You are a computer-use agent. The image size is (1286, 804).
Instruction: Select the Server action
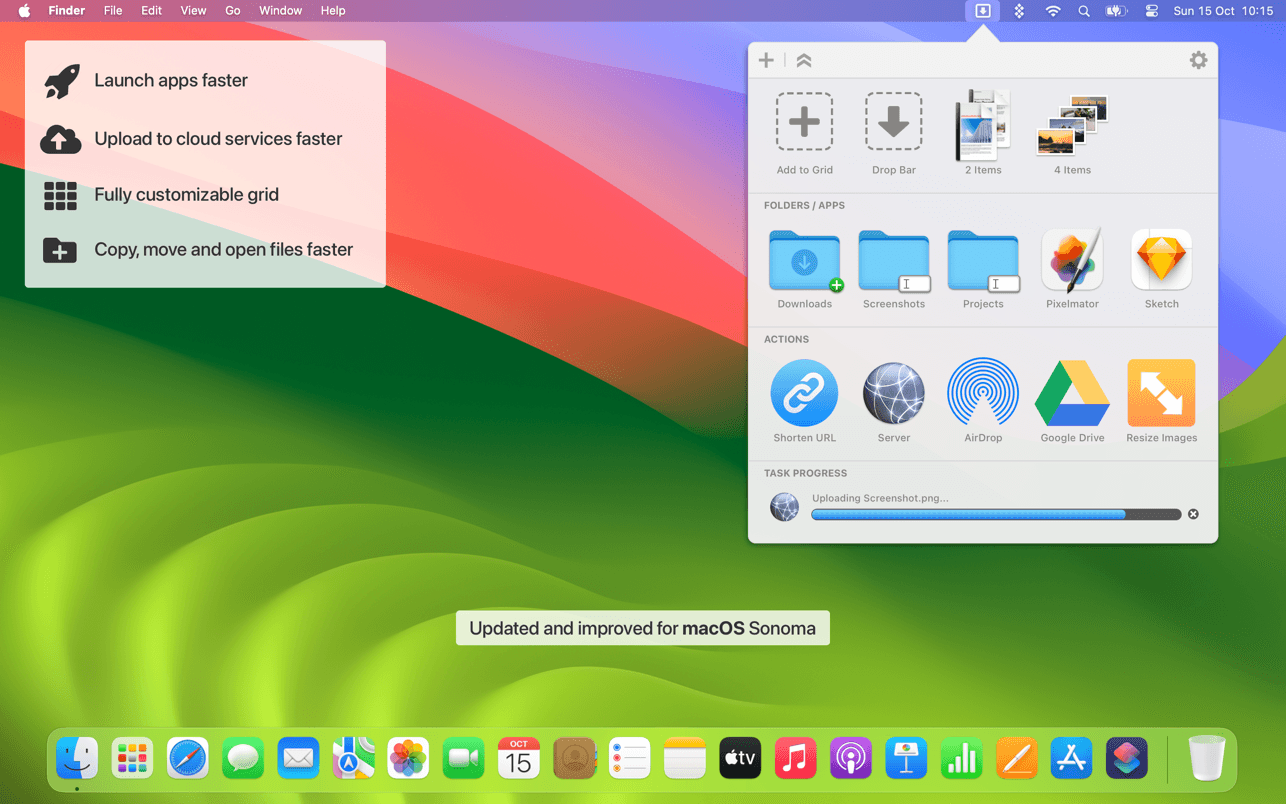pos(893,393)
